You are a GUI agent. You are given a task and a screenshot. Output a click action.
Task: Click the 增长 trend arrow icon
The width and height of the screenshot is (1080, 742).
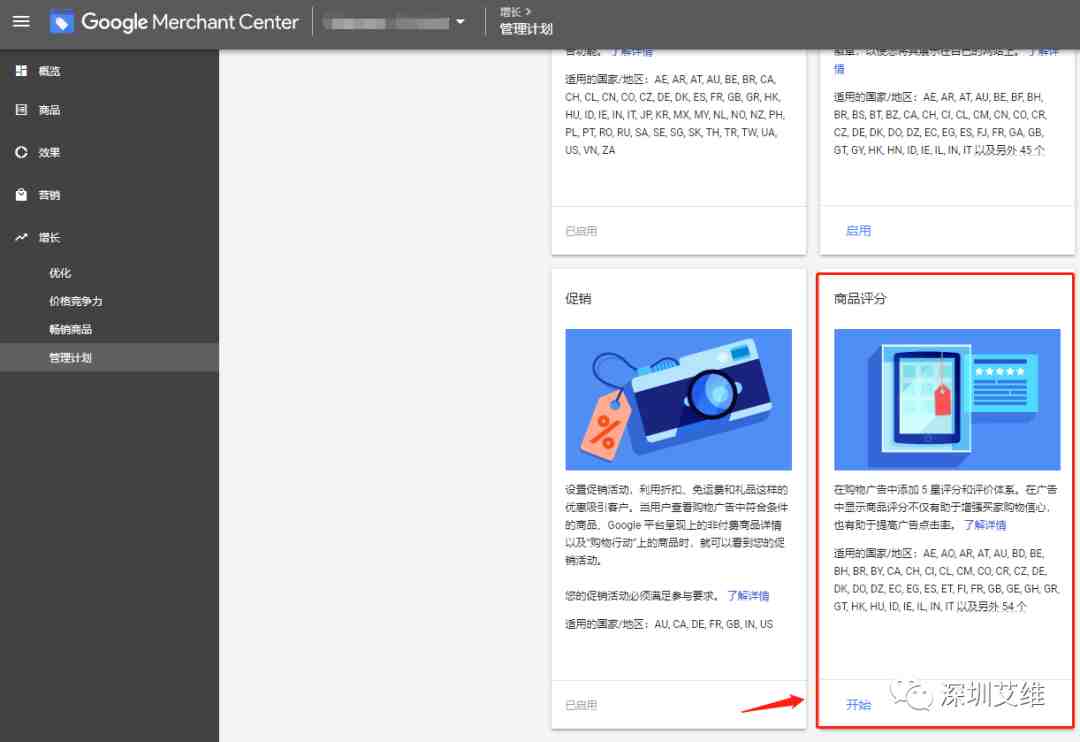tap(21, 238)
